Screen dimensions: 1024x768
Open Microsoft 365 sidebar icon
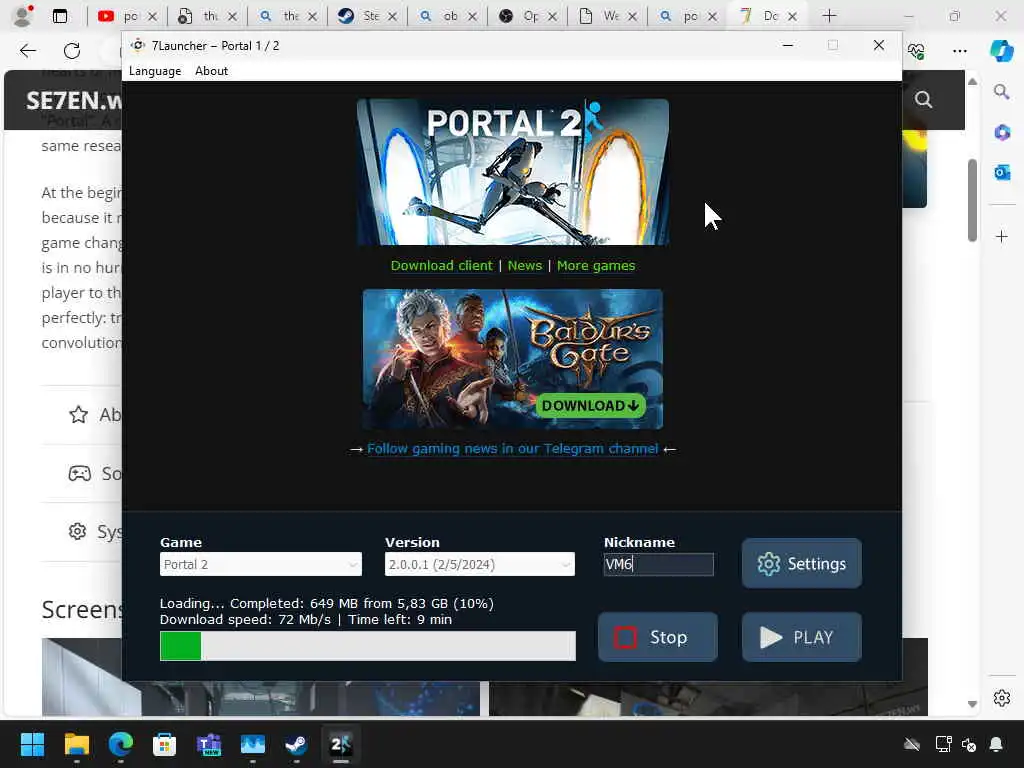[1002, 133]
